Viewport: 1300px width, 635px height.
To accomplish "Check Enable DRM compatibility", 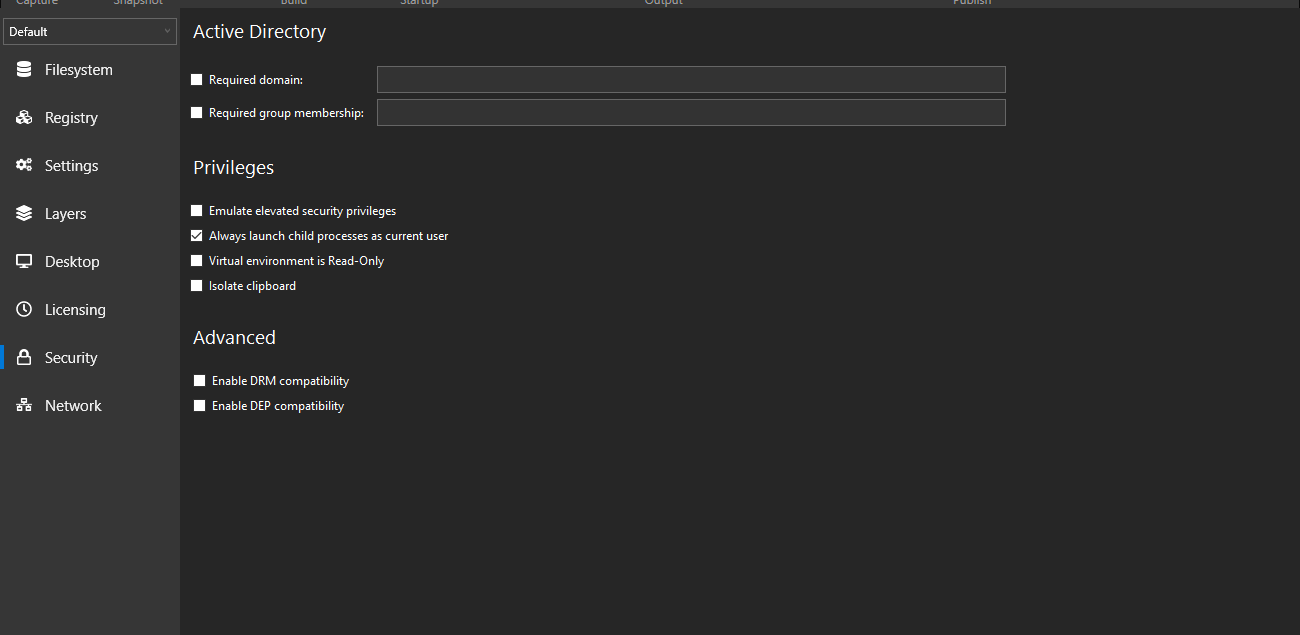I will (x=199, y=380).
